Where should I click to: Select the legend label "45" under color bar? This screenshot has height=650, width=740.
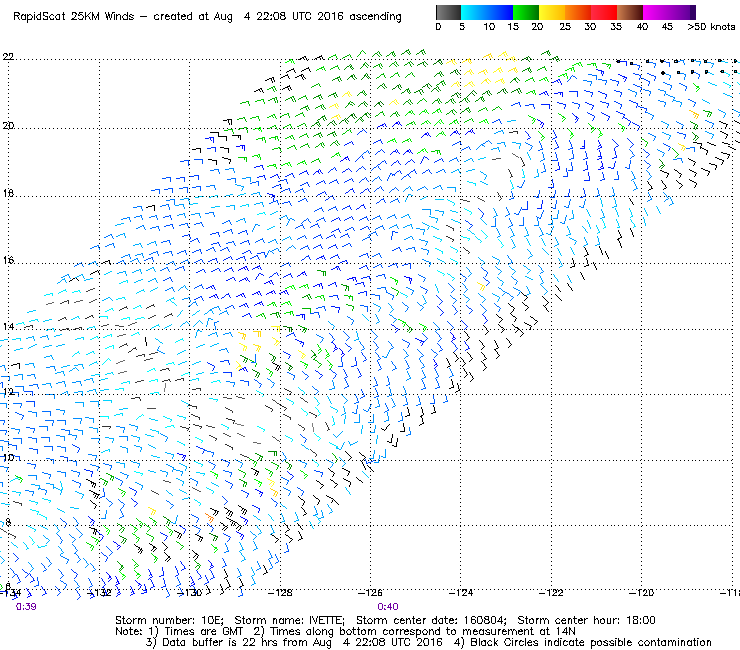tap(667, 27)
